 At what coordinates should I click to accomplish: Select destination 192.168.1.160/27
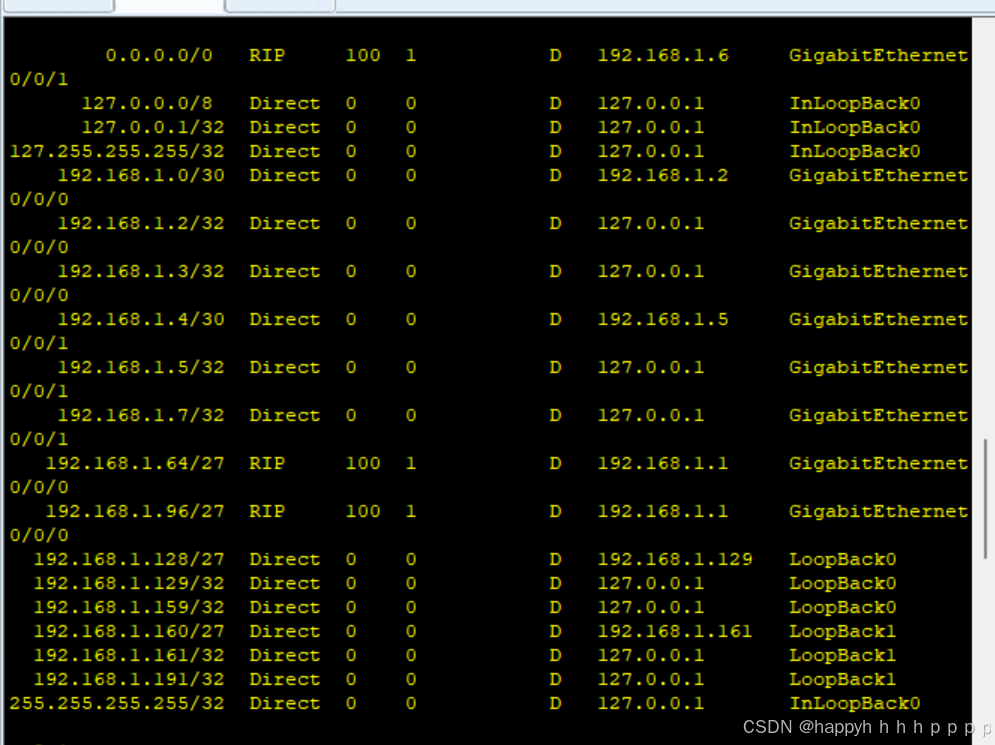pyautogui.click(x=129, y=631)
